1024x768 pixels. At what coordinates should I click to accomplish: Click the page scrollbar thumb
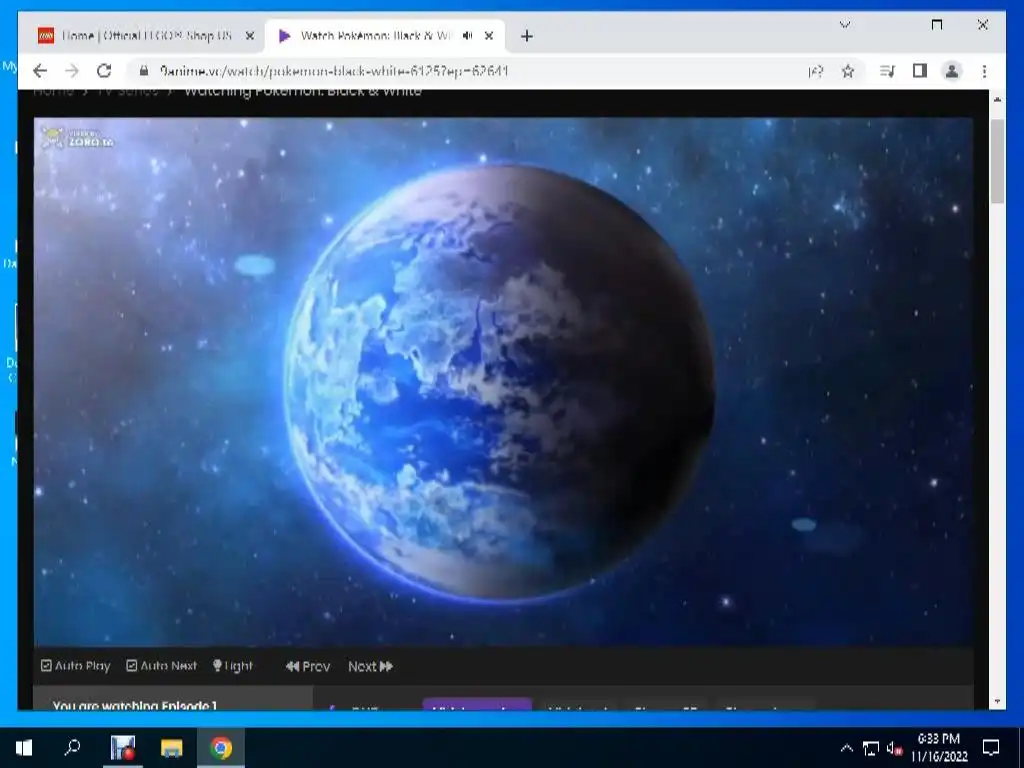tap(997, 161)
